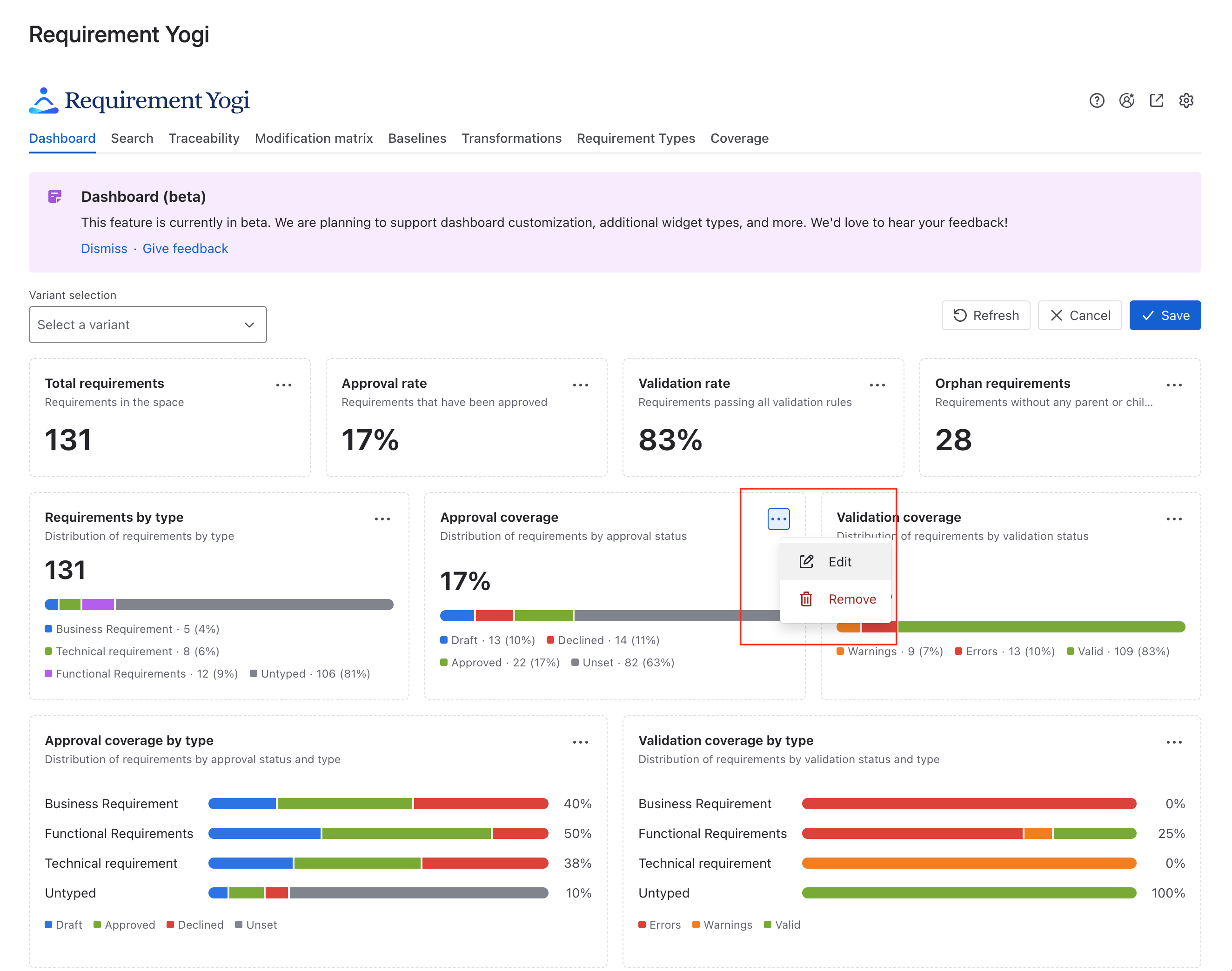Click the 'Unset · 82 (63%)' legend entry
This screenshot has width=1232, height=971.
pyautogui.click(x=623, y=663)
